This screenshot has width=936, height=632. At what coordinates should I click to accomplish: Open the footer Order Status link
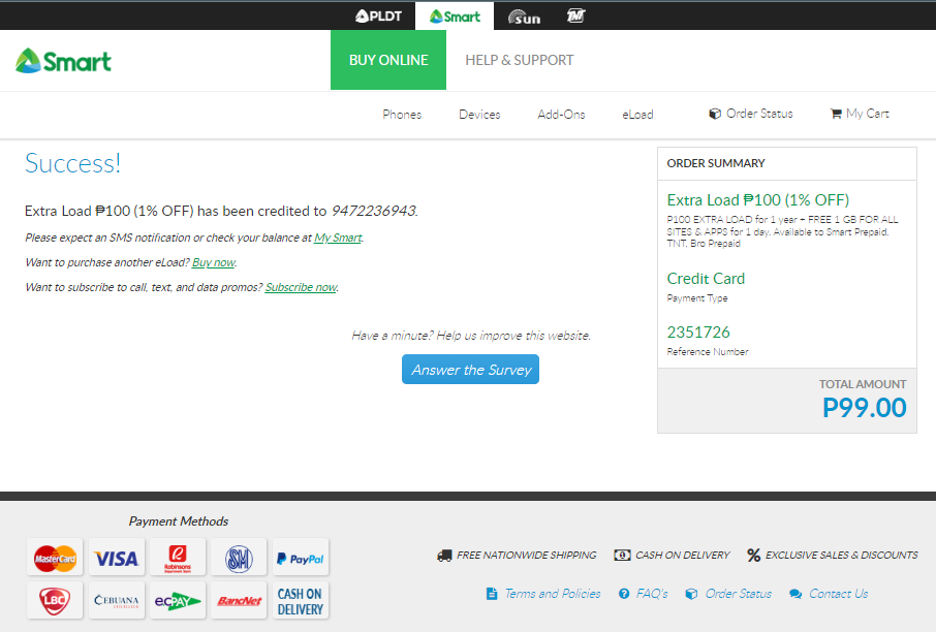coord(738,594)
